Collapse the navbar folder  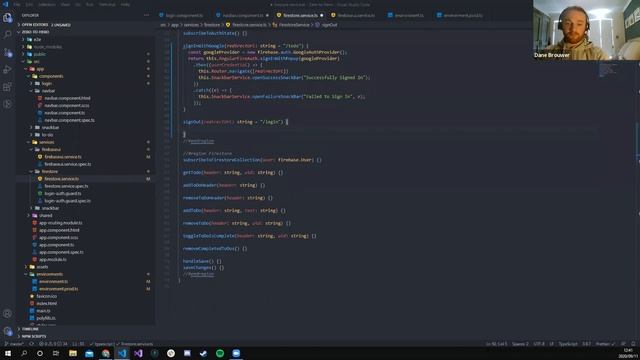[48, 91]
